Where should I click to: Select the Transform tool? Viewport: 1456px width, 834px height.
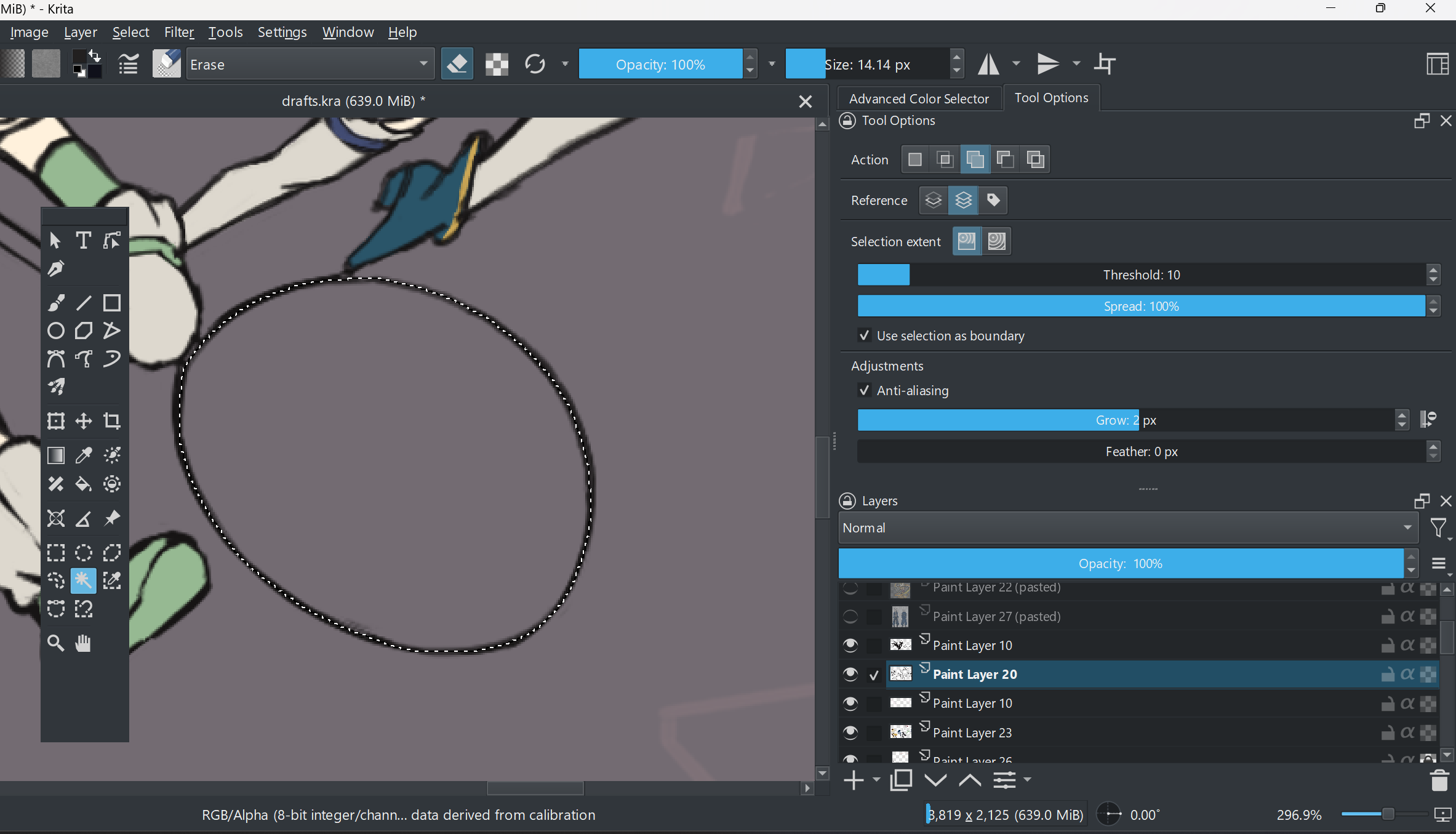[56, 421]
